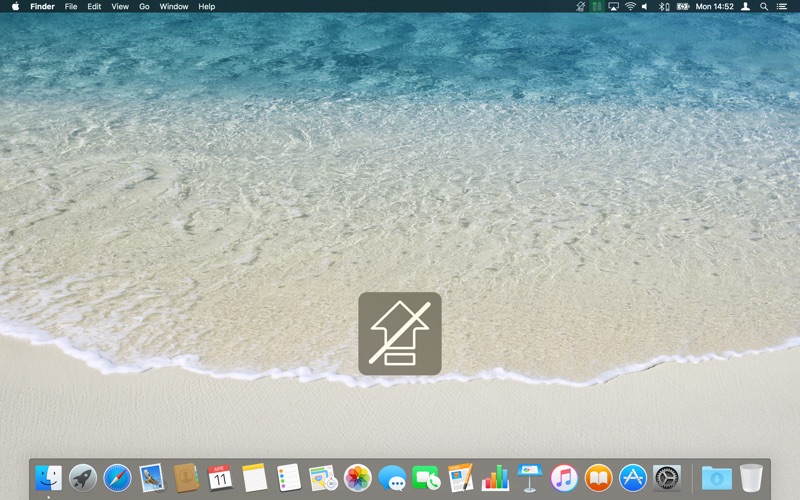
Task: Open the File menu
Action: coord(71,7)
